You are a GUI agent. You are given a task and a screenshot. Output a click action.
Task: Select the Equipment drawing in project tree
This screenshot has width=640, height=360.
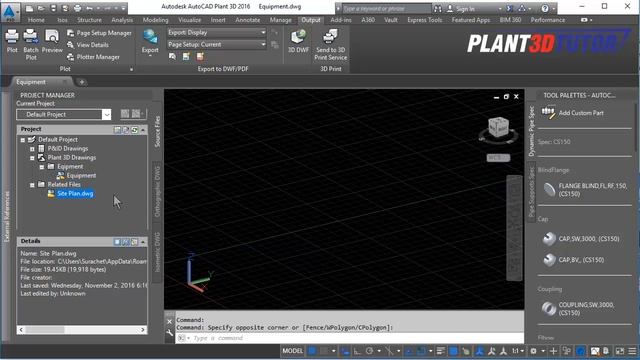77,176
